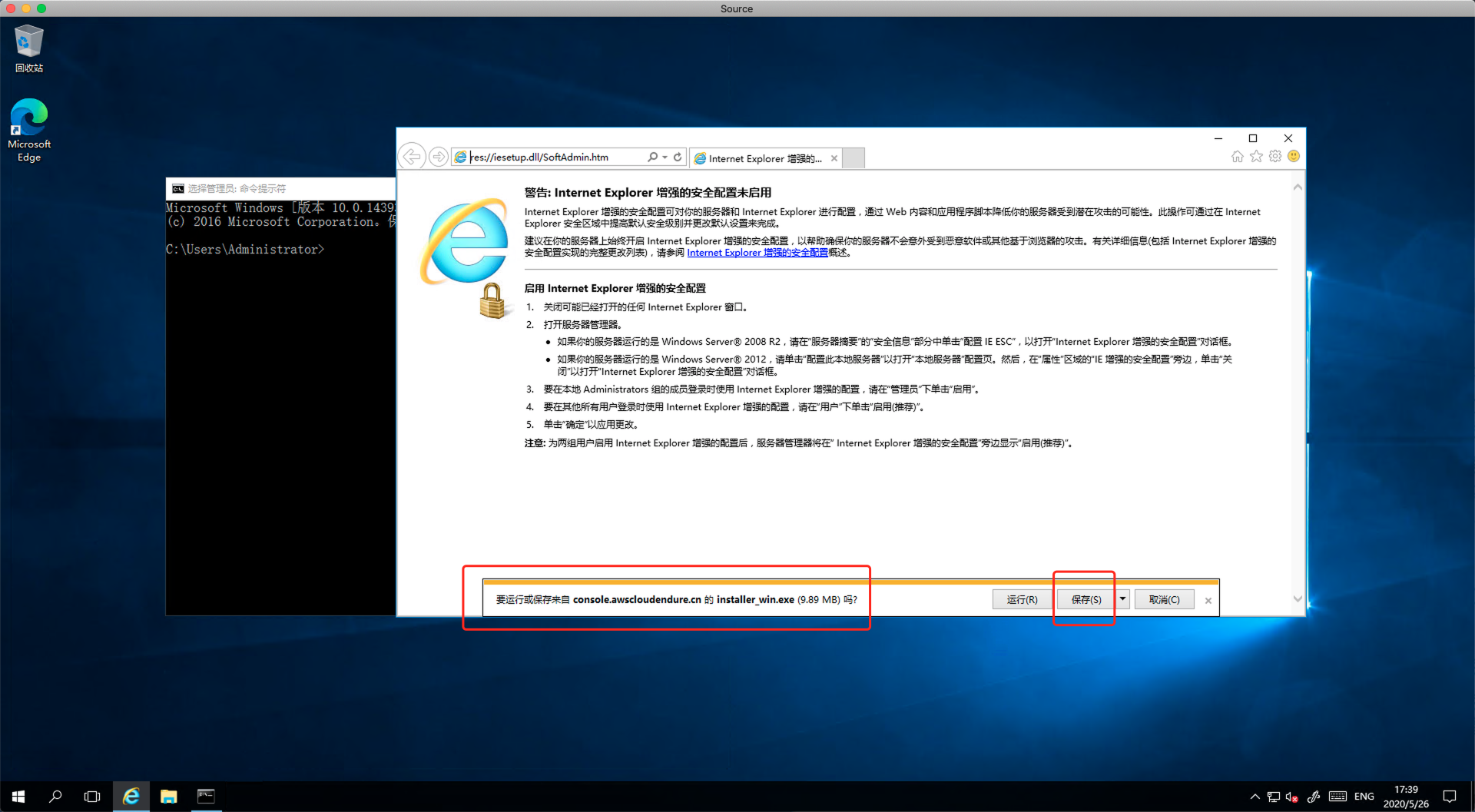The width and height of the screenshot is (1475, 812).
Task: Click the res://iesetup.dll address field
Action: pos(553,157)
